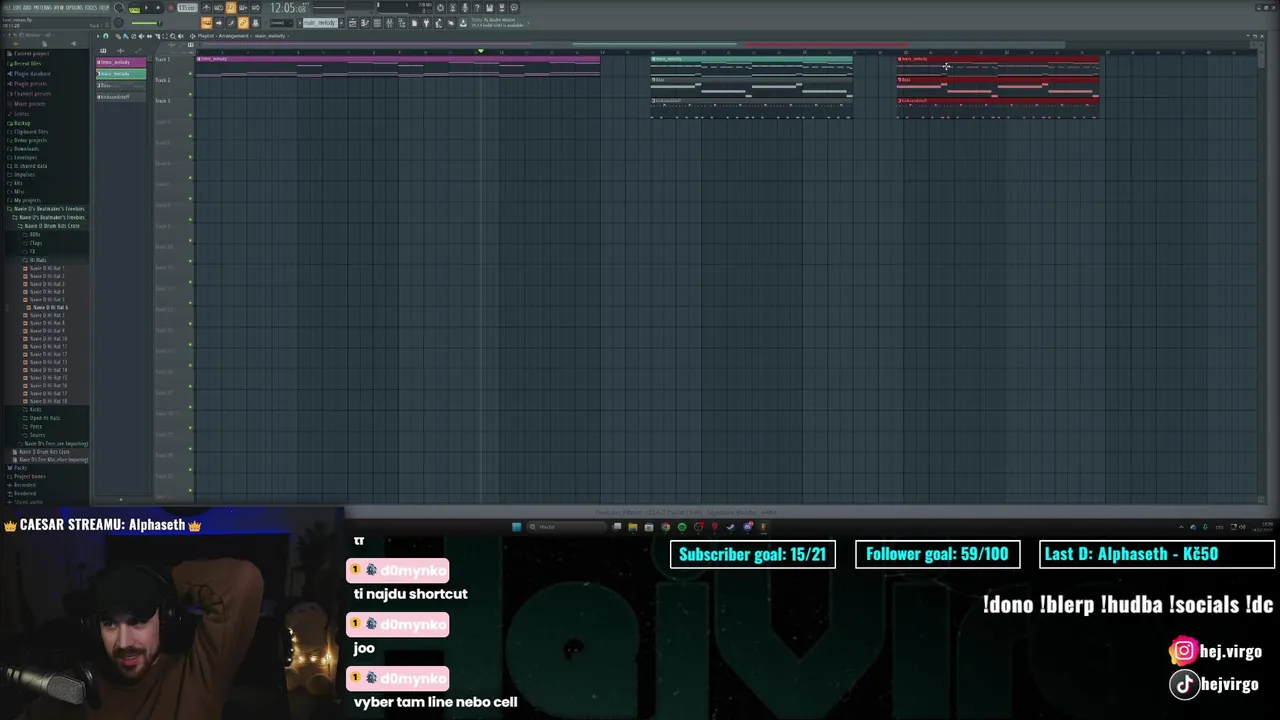
Task: Select the Zoom magnifier tool in playlist toolbar
Action: (x=172, y=36)
